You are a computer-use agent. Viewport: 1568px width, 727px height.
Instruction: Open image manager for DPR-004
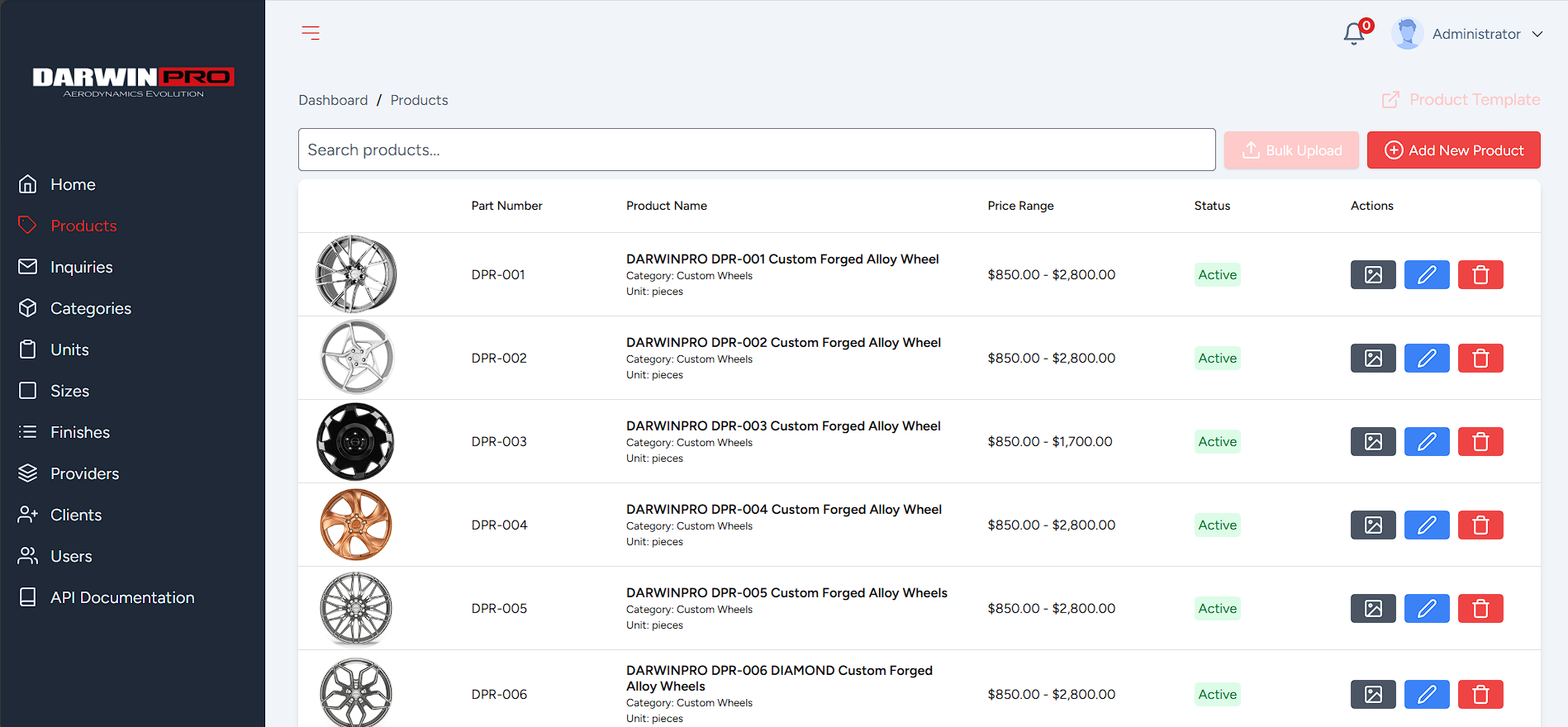[1372, 525]
